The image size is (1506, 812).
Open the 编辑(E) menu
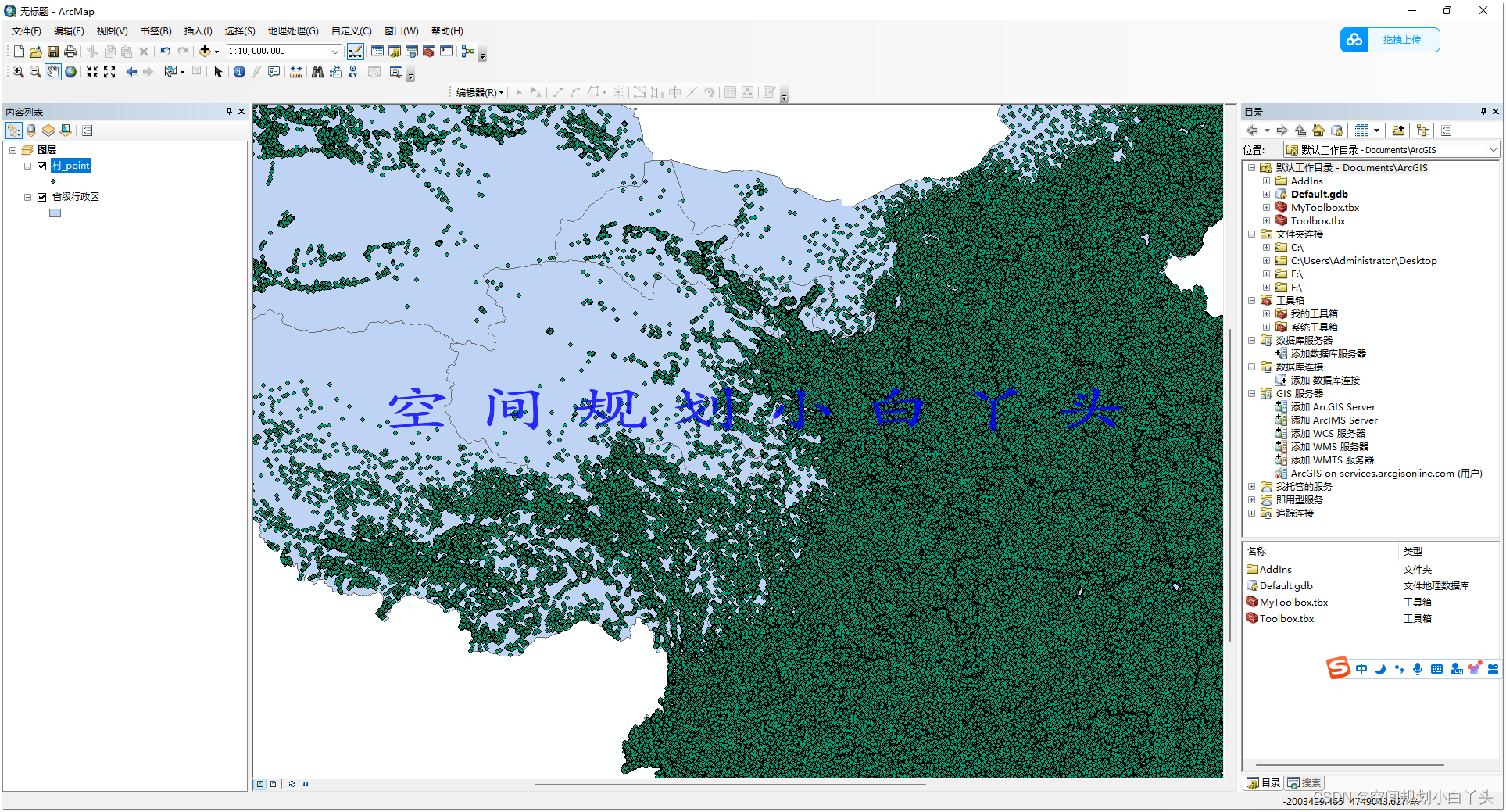(69, 31)
